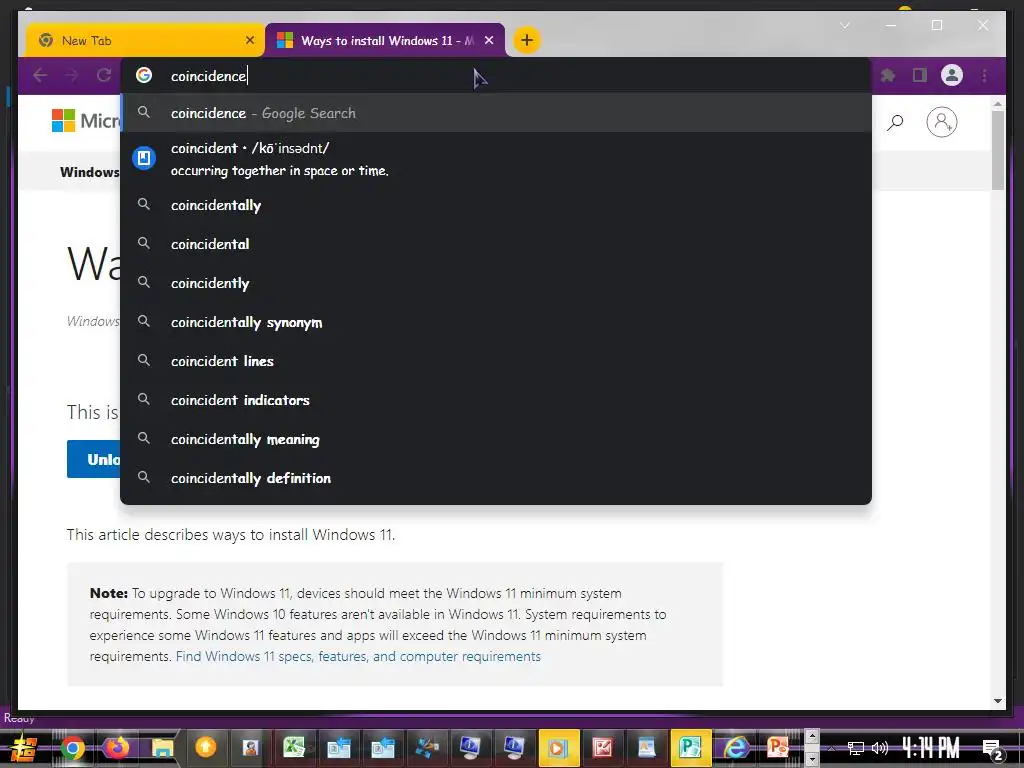Open Google Chrome from taskbar
This screenshot has width=1024, height=768.
72,748
